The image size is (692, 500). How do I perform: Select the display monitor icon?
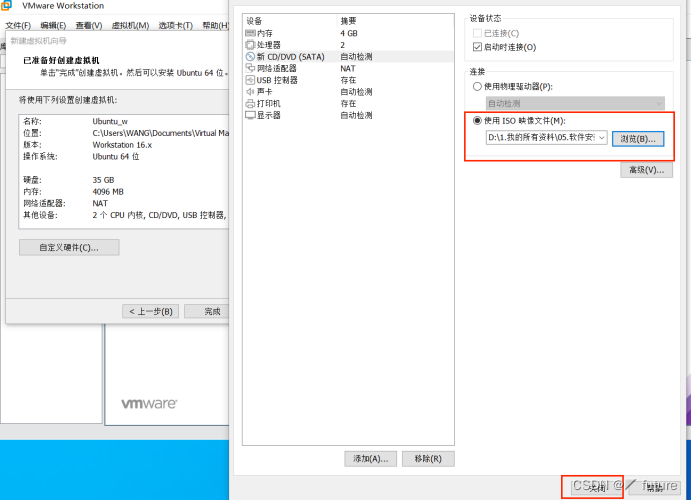click(x=250, y=115)
